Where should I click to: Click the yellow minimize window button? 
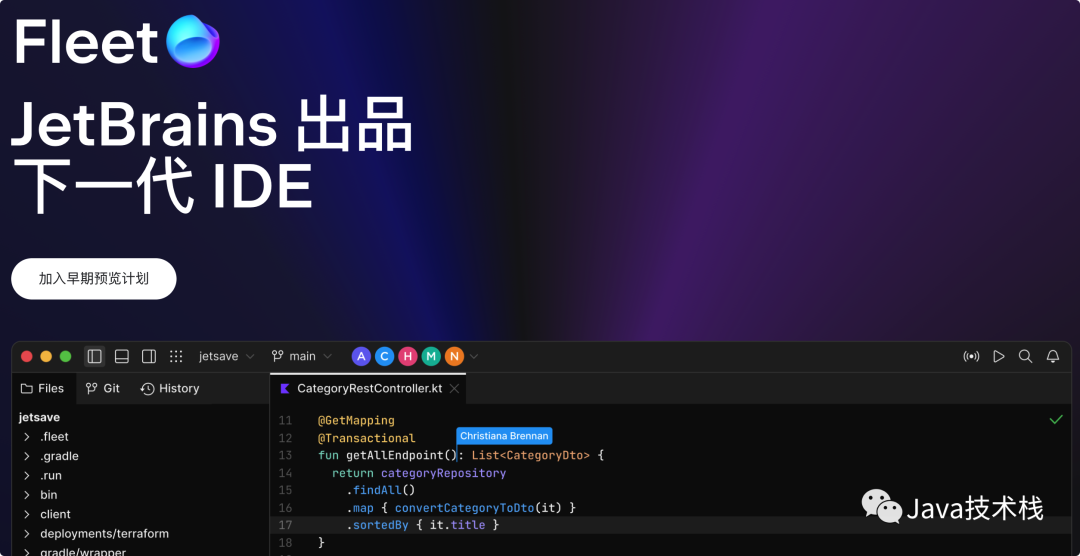pyautogui.click(x=46, y=356)
